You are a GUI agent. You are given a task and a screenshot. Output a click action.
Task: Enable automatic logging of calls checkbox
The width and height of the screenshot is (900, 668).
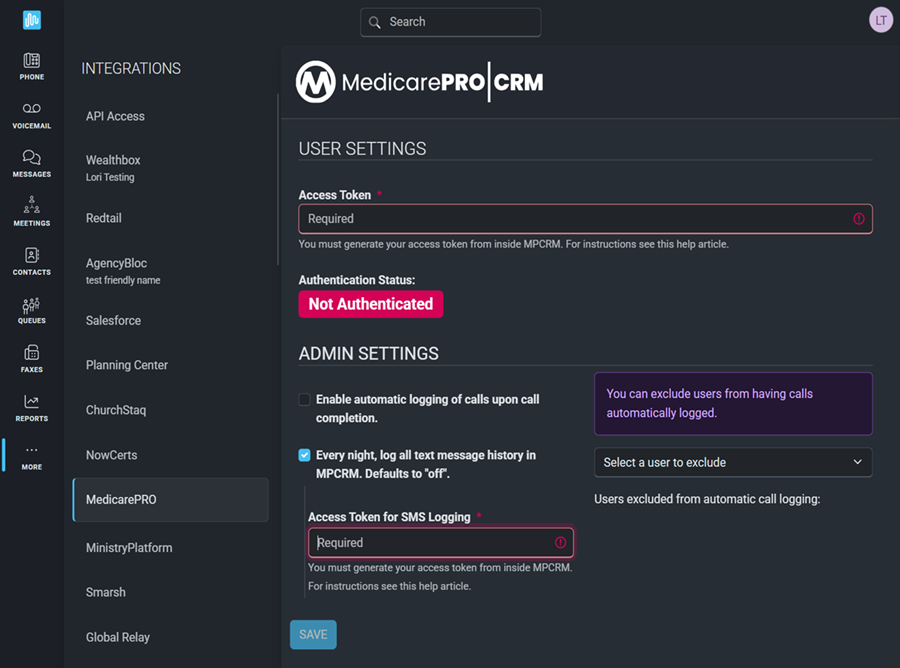pos(304,400)
